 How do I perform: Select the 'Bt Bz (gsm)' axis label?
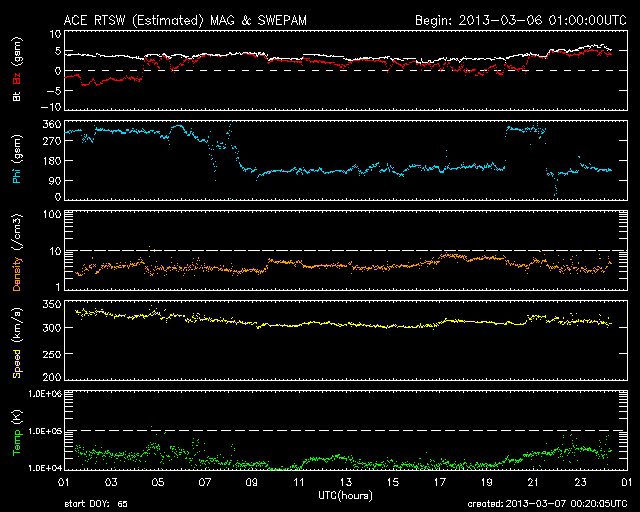tap(17, 69)
